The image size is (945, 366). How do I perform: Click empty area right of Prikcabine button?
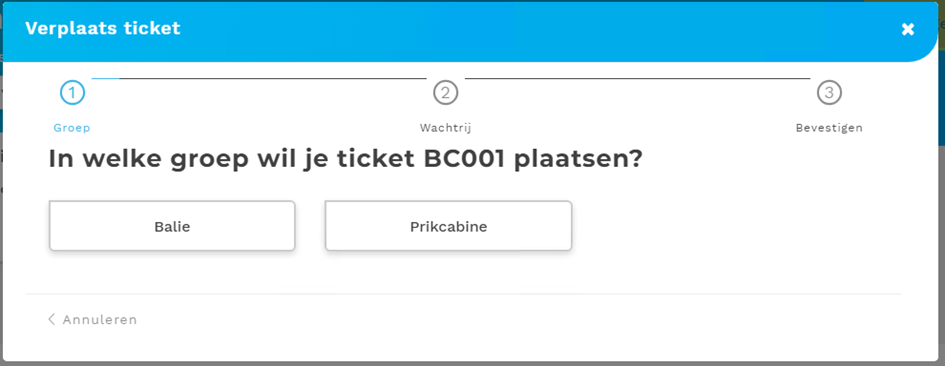point(735,226)
